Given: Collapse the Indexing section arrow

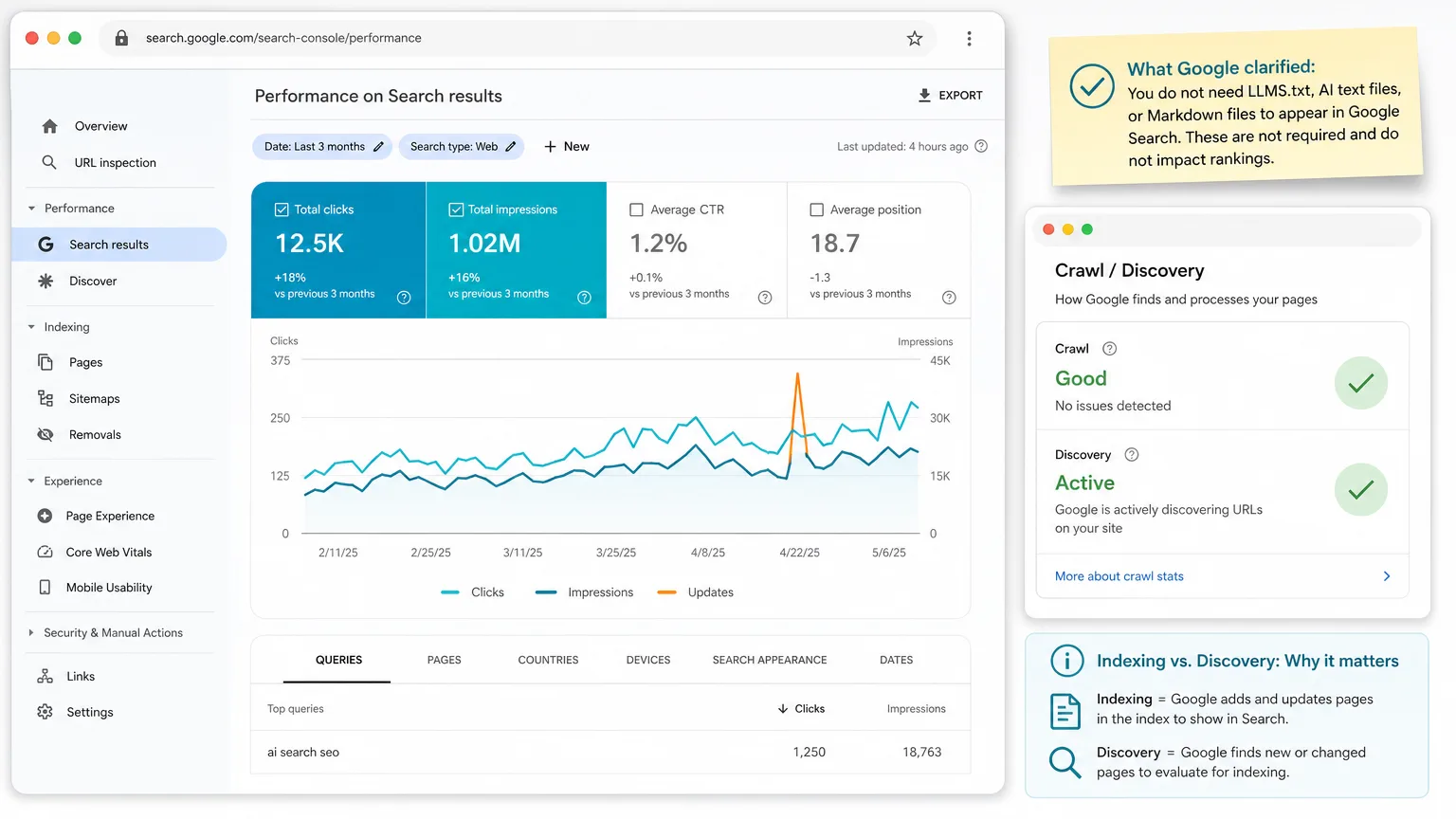Looking at the screenshot, I should 31,327.
